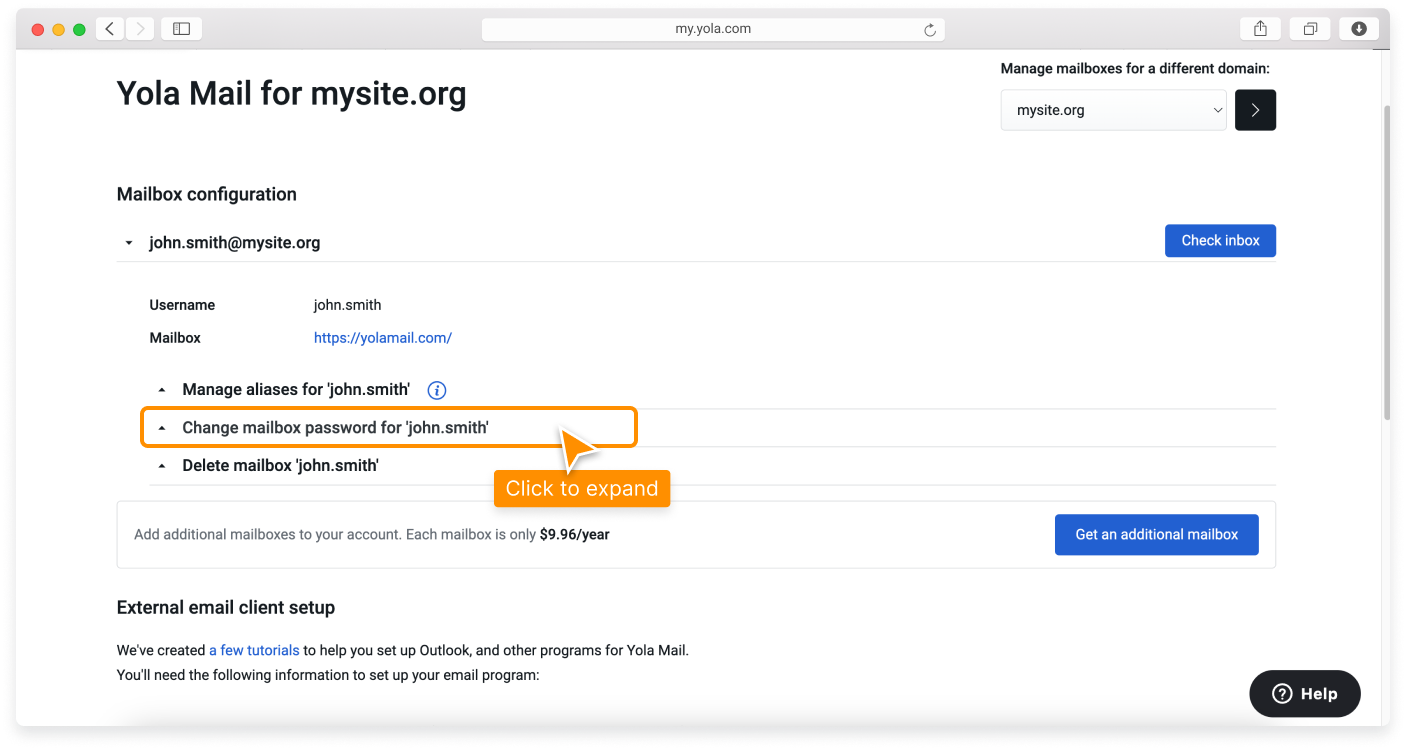Click the tab overview icon

pyautogui.click(x=1309, y=28)
